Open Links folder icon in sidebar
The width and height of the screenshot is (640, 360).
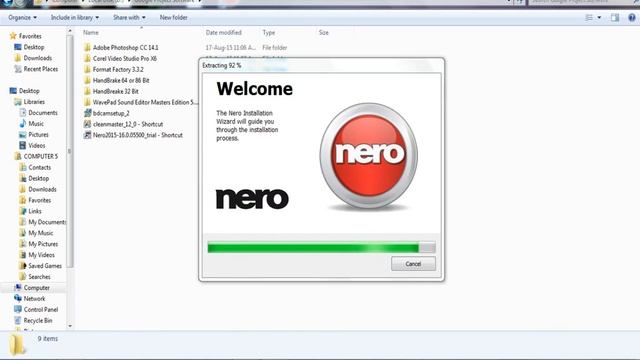pos(23,211)
